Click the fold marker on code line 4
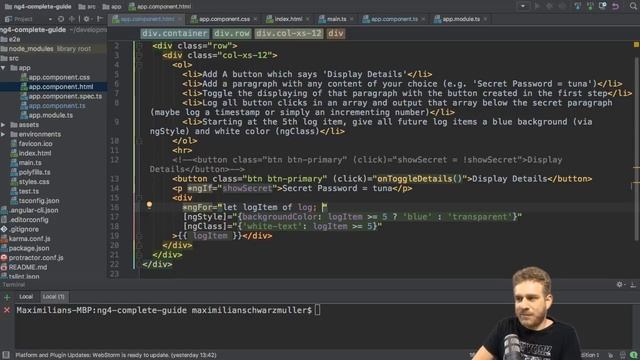 [139, 65]
